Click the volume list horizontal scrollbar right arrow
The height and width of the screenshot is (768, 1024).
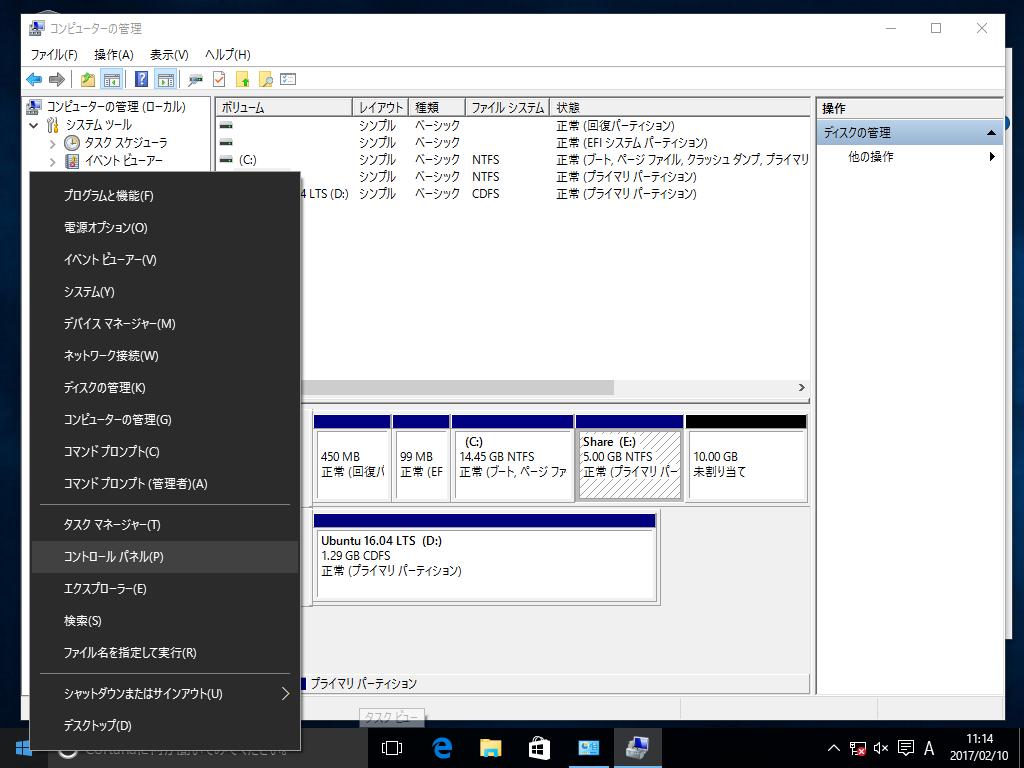[x=801, y=388]
